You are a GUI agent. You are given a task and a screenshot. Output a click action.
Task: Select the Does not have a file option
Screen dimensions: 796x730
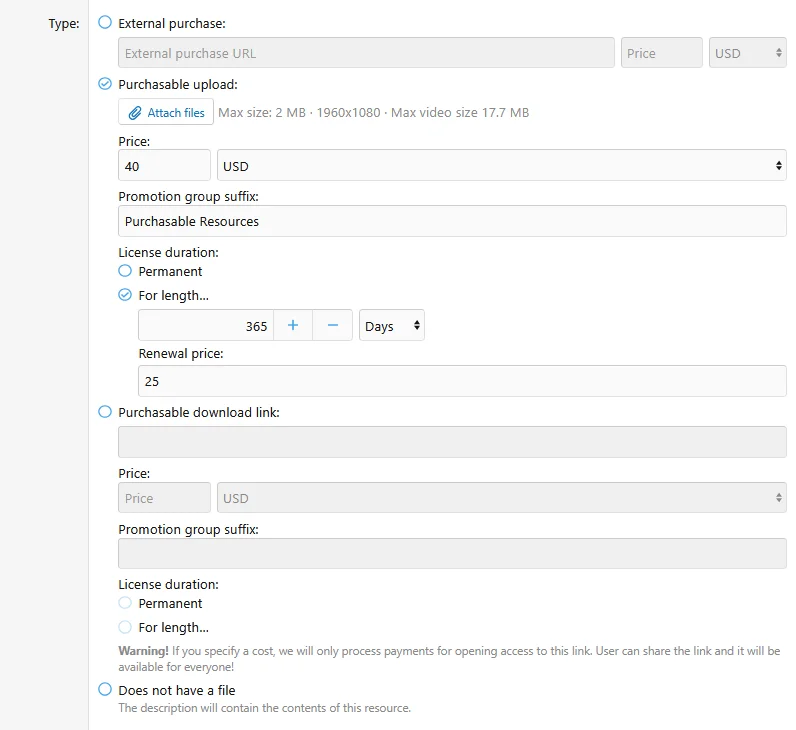[105, 689]
